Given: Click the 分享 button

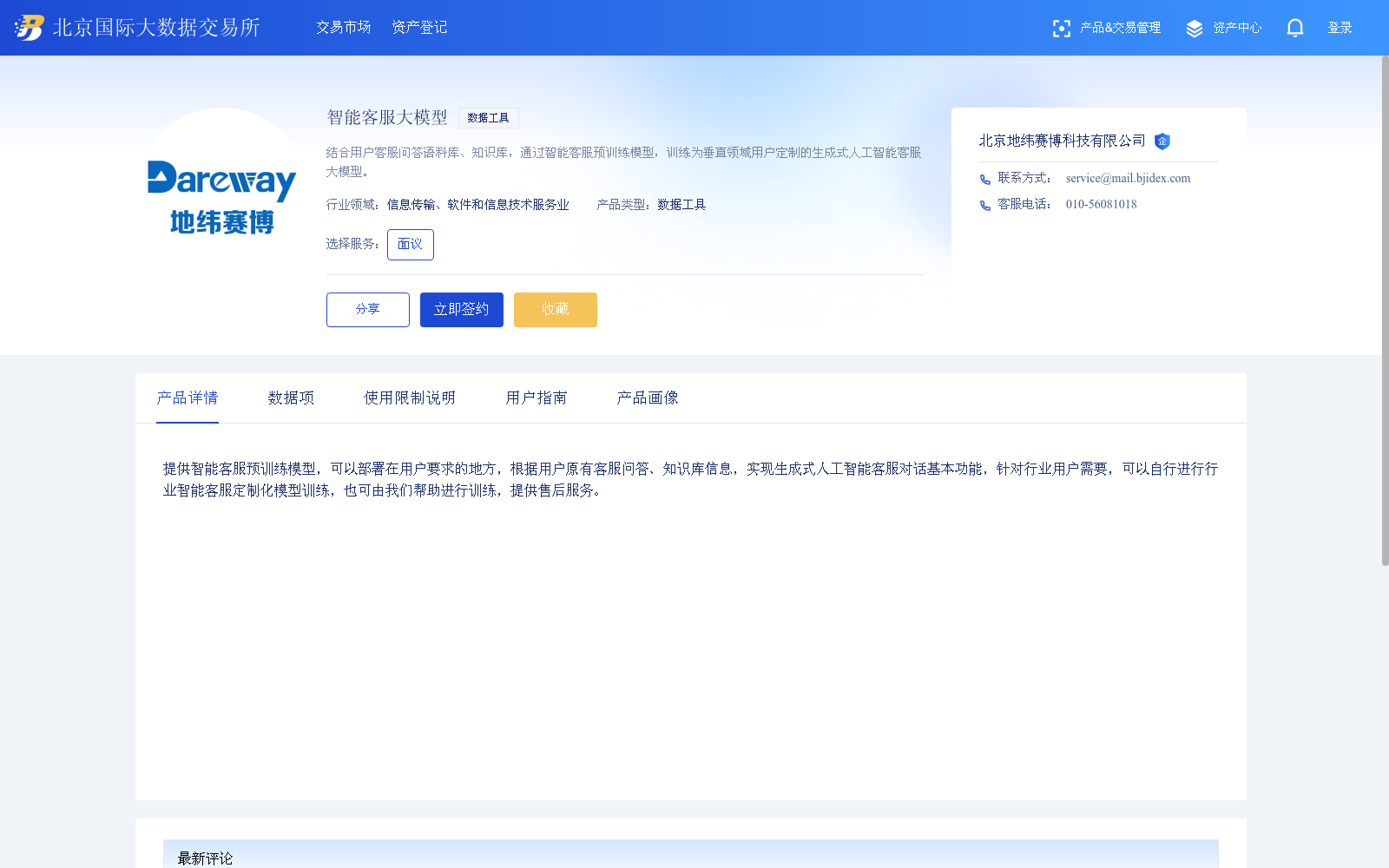Looking at the screenshot, I should pyautogui.click(x=368, y=310).
